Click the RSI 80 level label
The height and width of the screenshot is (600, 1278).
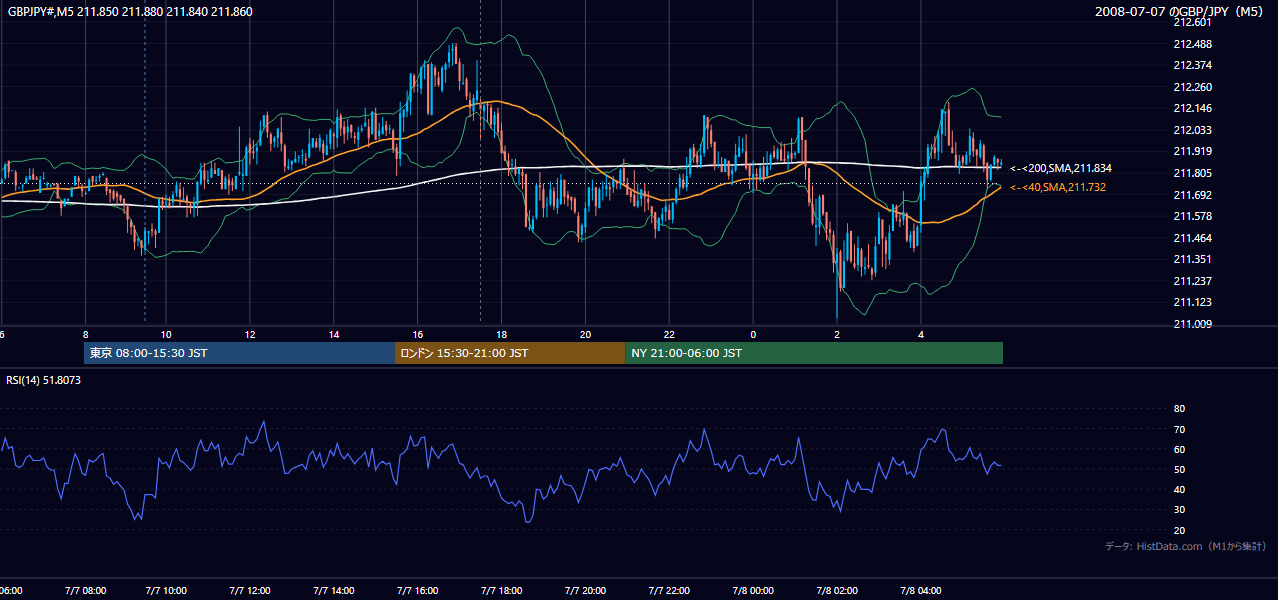(x=1179, y=409)
